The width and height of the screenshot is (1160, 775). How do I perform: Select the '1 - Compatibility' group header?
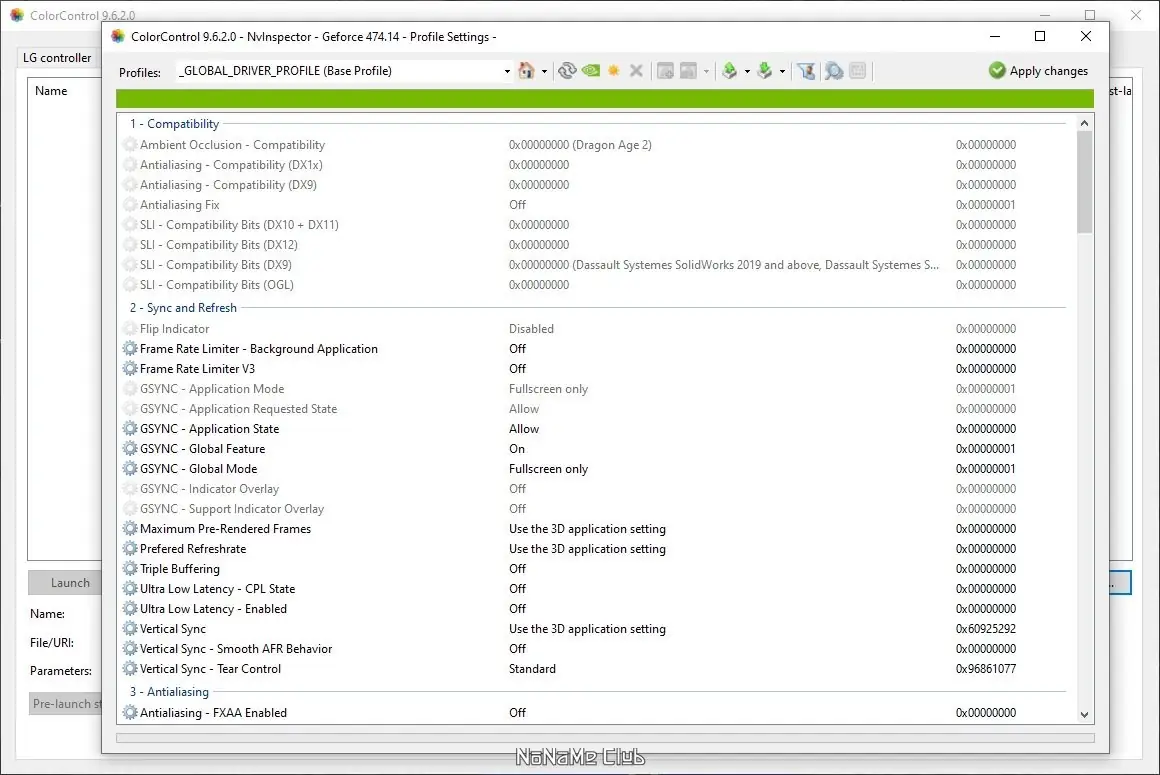pos(175,123)
